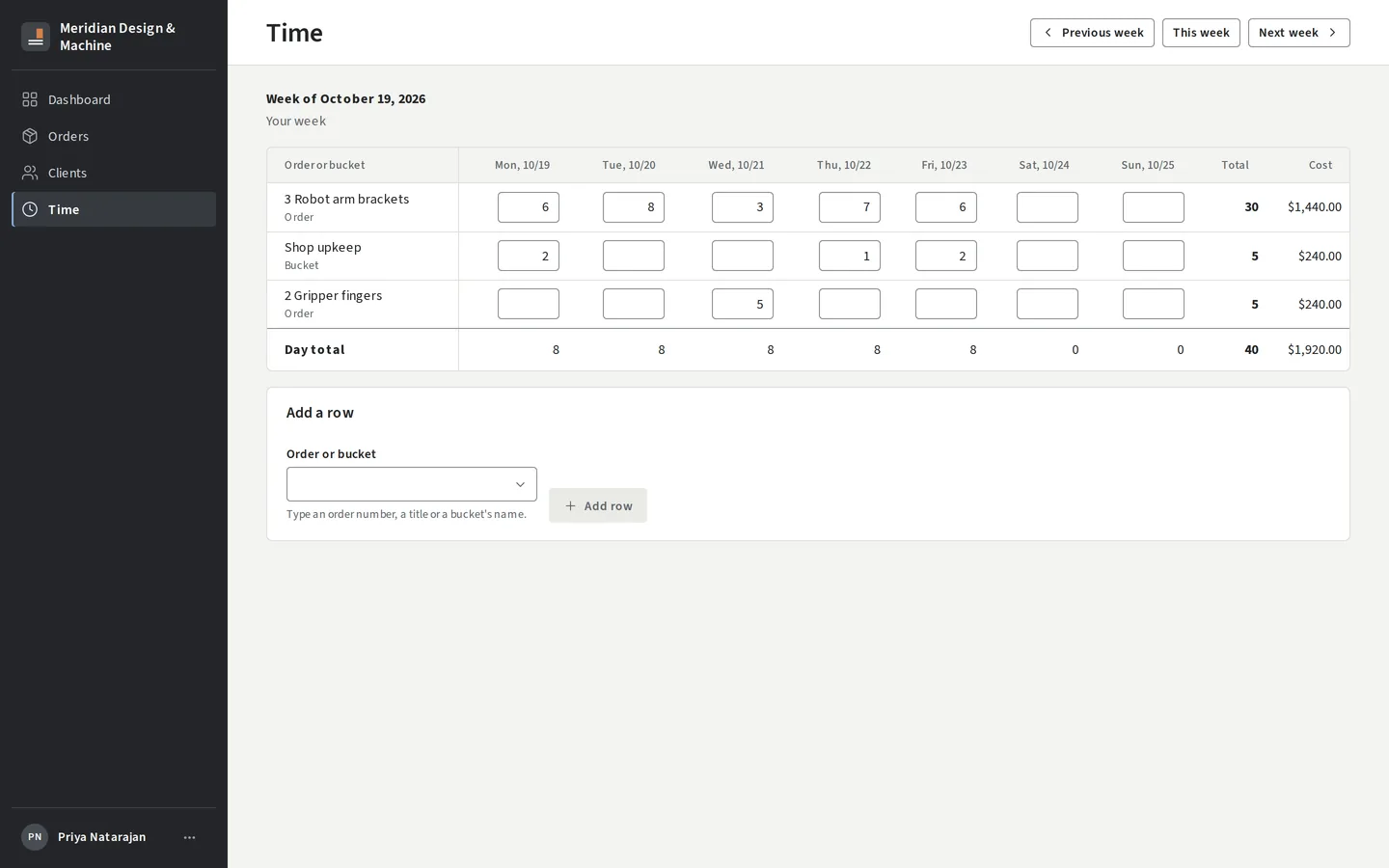Select Sunday cell for 2 Gripper fingers
The height and width of the screenshot is (868, 1389).
(1154, 304)
